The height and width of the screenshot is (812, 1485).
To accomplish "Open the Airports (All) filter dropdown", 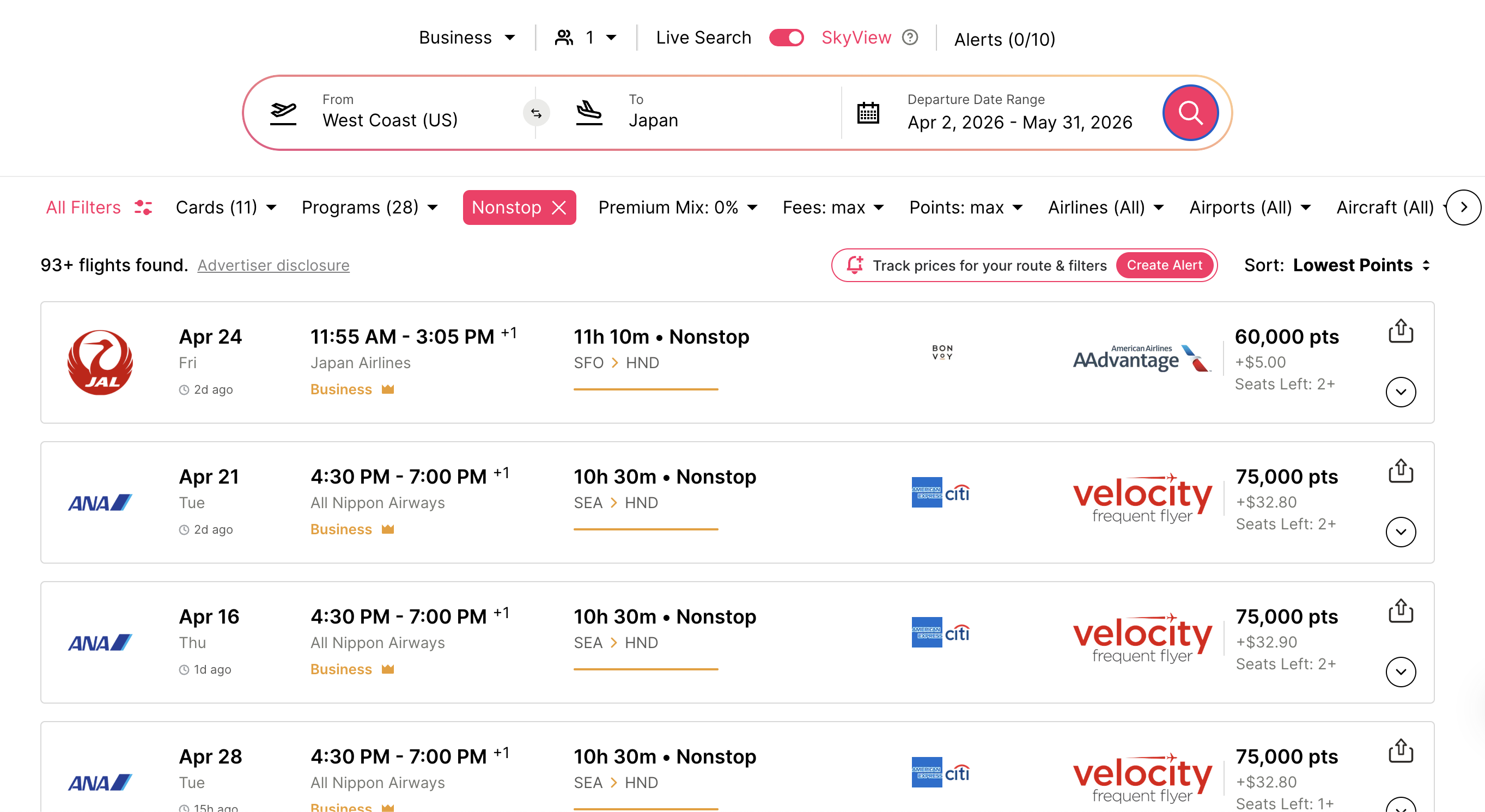I will [x=1250, y=207].
